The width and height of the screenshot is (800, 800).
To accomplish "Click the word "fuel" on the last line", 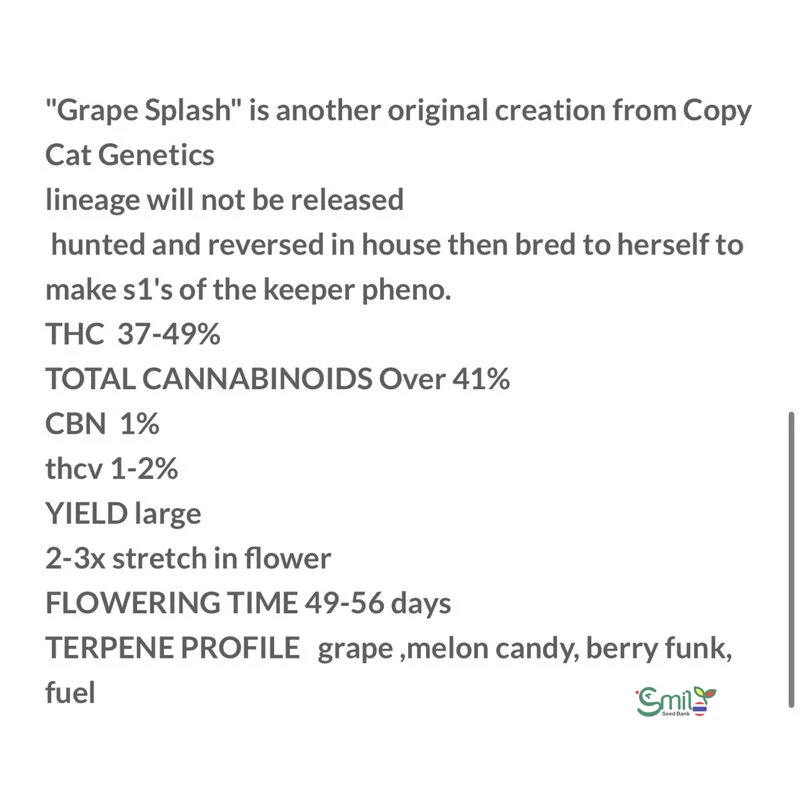I will [x=71, y=692].
